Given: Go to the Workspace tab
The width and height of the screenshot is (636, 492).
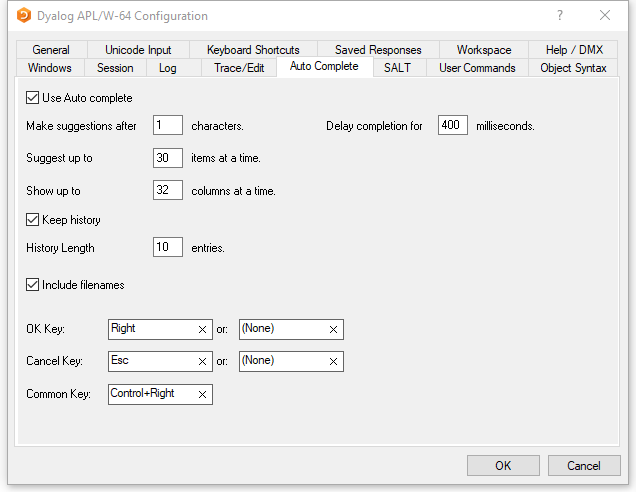Looking at the screenshot, I should pyautogui.click(x=484, y=49).
